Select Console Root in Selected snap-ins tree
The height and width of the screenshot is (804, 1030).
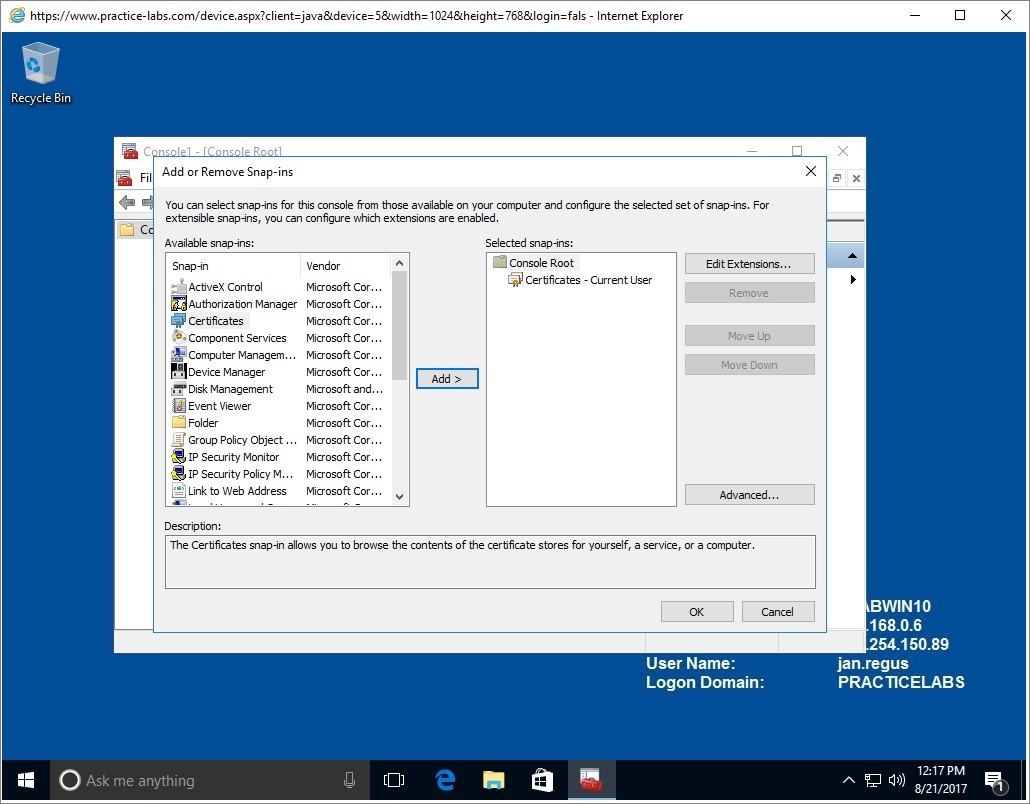[x=541, y=263]
